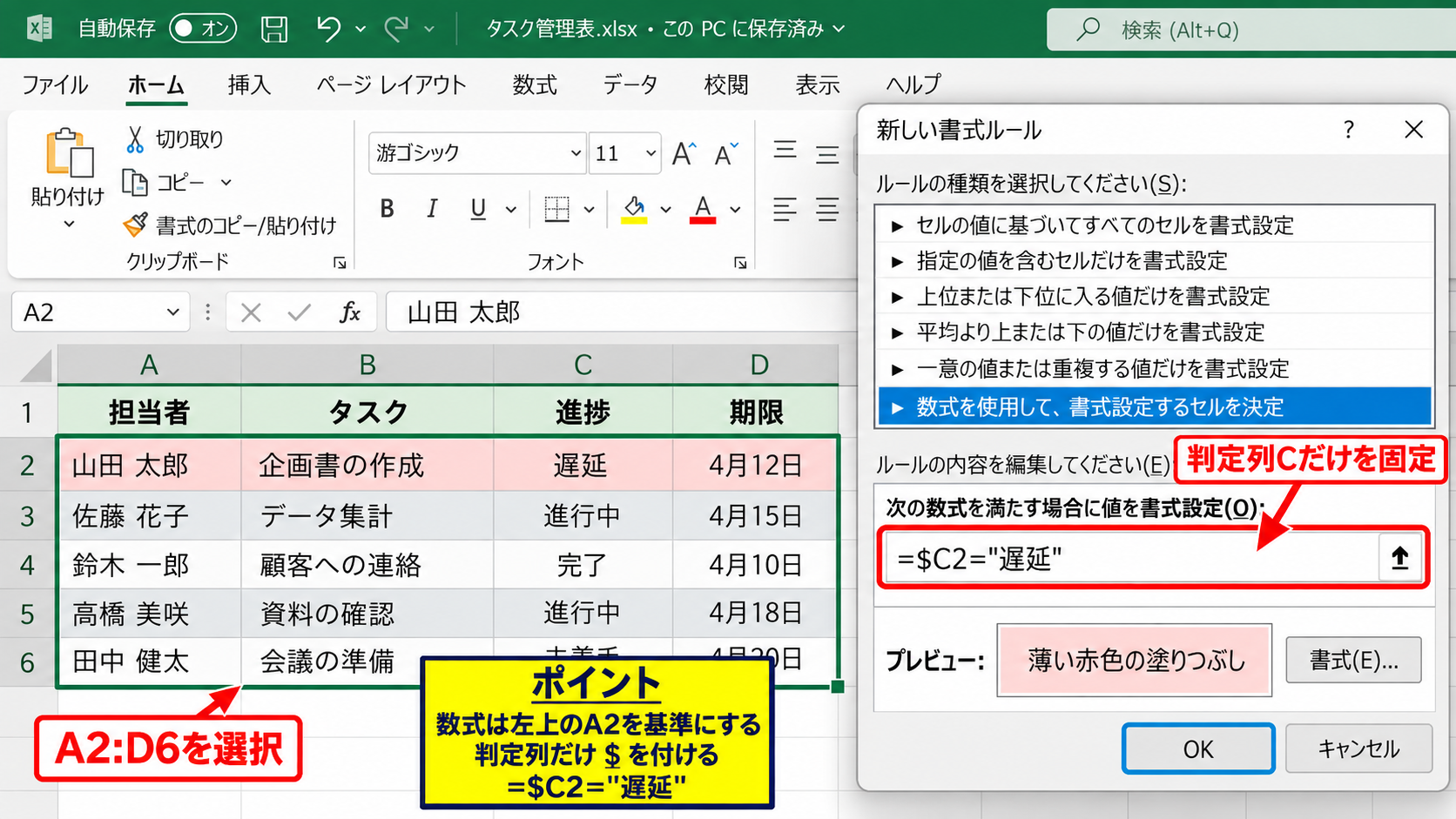1456x819 pixels.
Task: Open the 数式 ribbon tab
Action: click(535, 84)
